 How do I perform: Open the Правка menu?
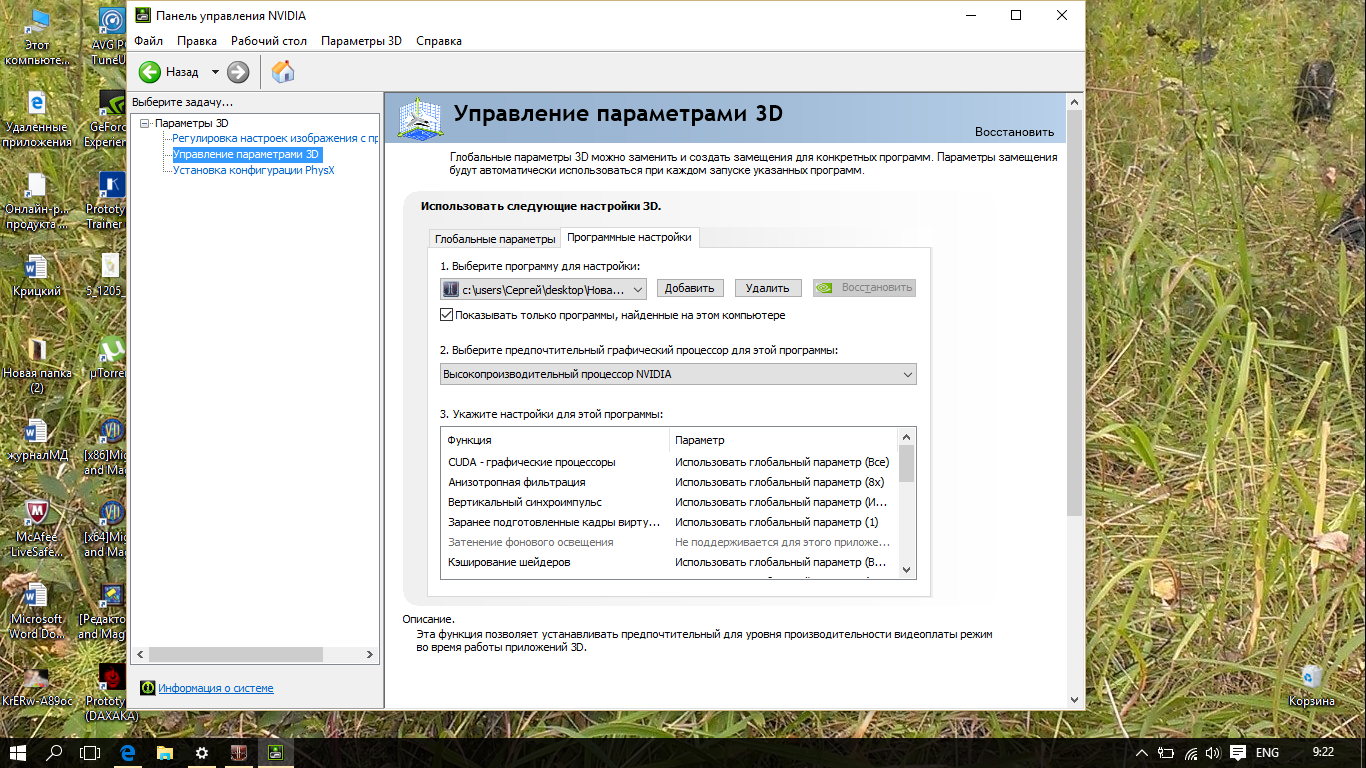pyautogui.click(x=197, y=41)
